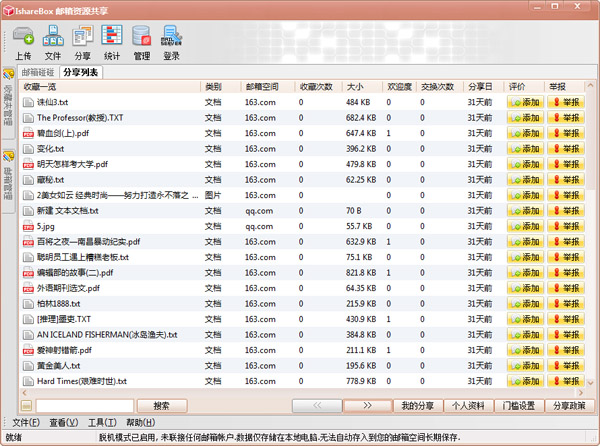Open the 统计 statistics toolbar icon
The width and height of the screenshot is (600, 446).
coord(112,42)
